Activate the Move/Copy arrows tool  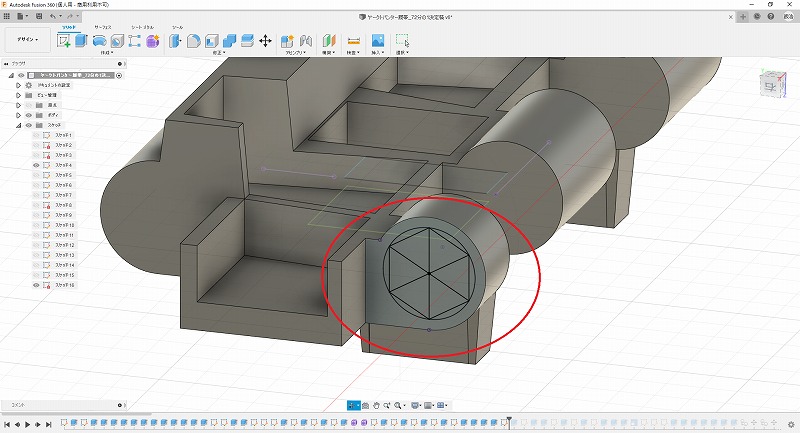pos(265,40)
